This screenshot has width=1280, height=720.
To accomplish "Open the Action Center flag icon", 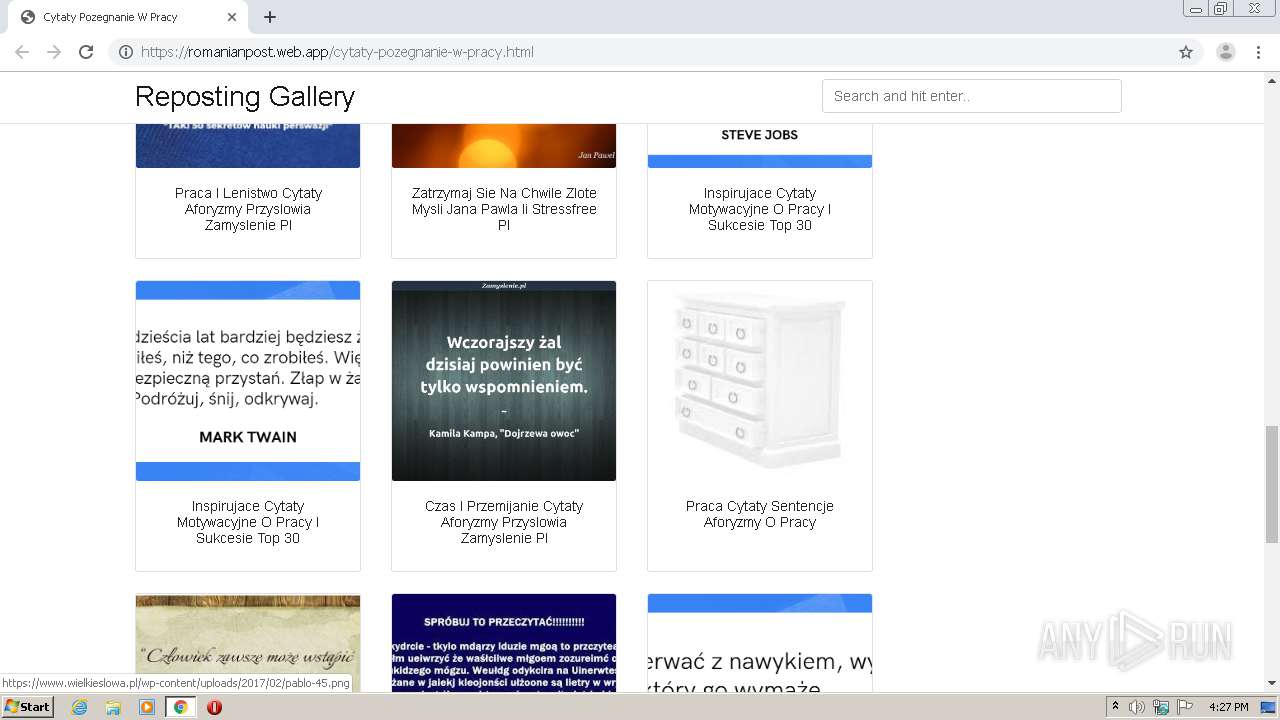I will click(x=1183, y=707).
